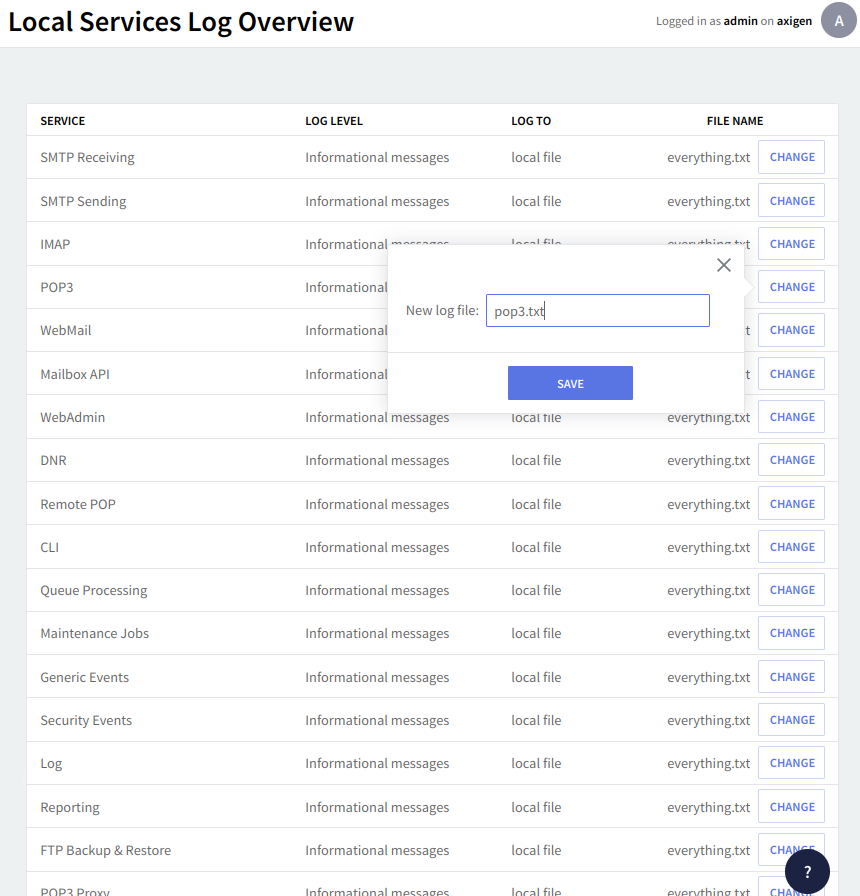Change the Reporting log file
The image size is (860, 896).
(x=791, y=807)
